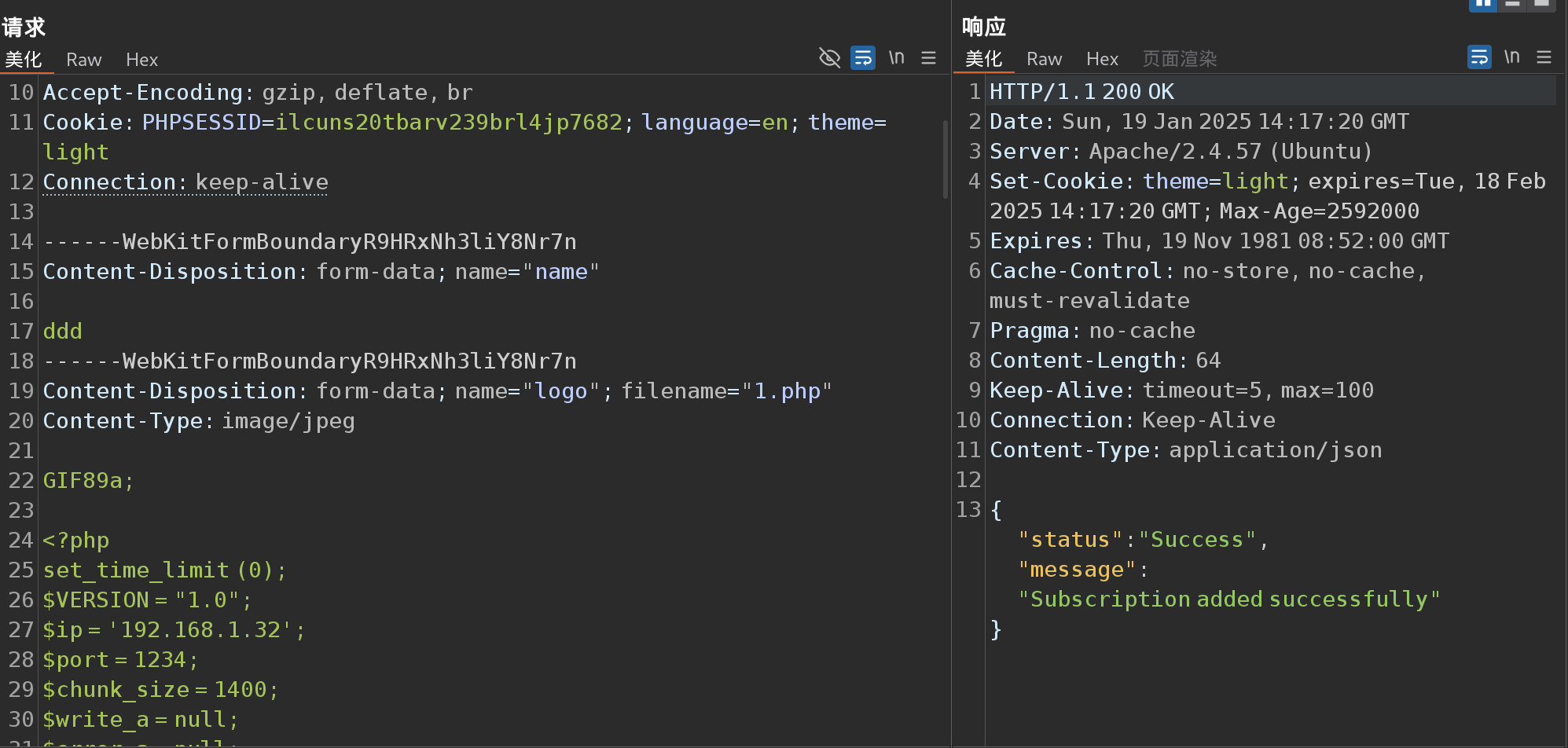Viewport: 1568px width, 748px height.
Task: Toggle word wrap in the request editor
Action: (863, 58)
